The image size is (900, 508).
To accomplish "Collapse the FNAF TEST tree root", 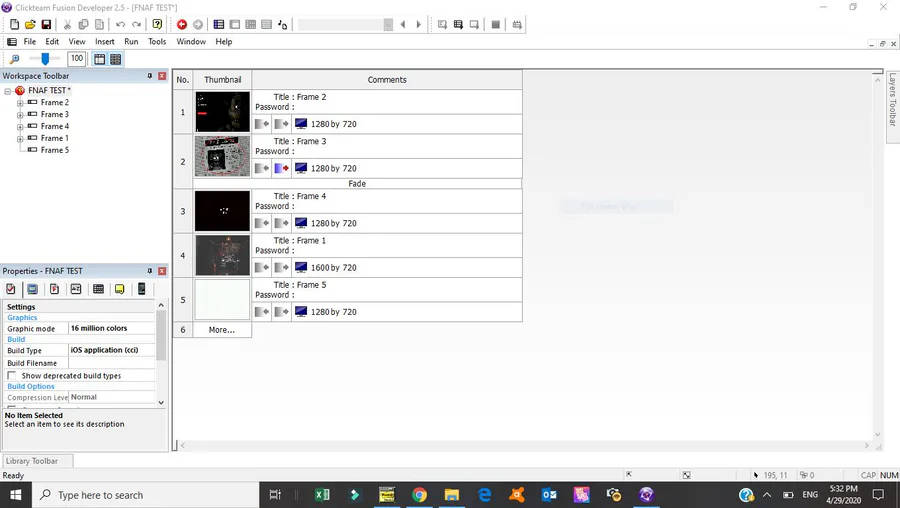I will (x=7, y=91).
